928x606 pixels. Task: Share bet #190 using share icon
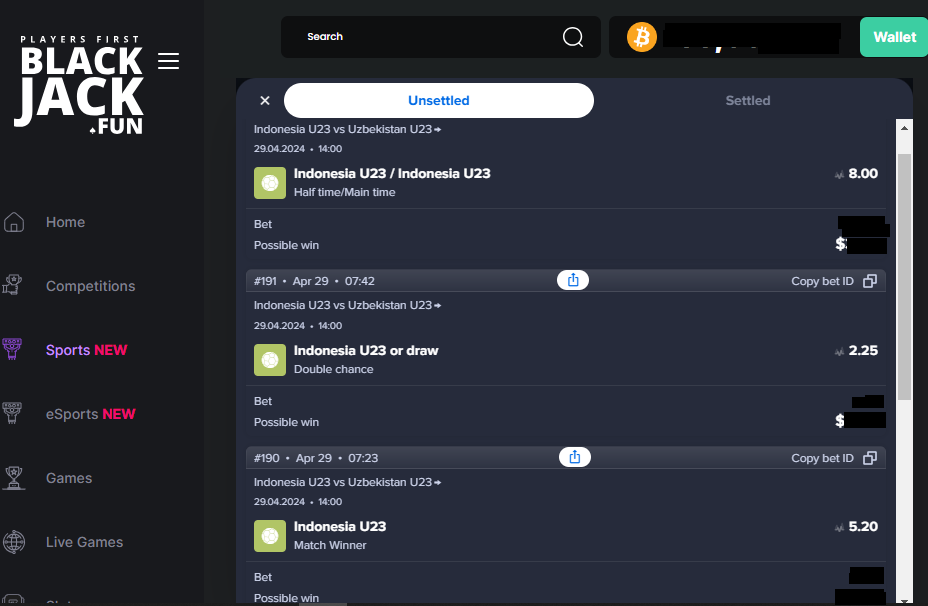pyautogui.click(x=575, y=457)
